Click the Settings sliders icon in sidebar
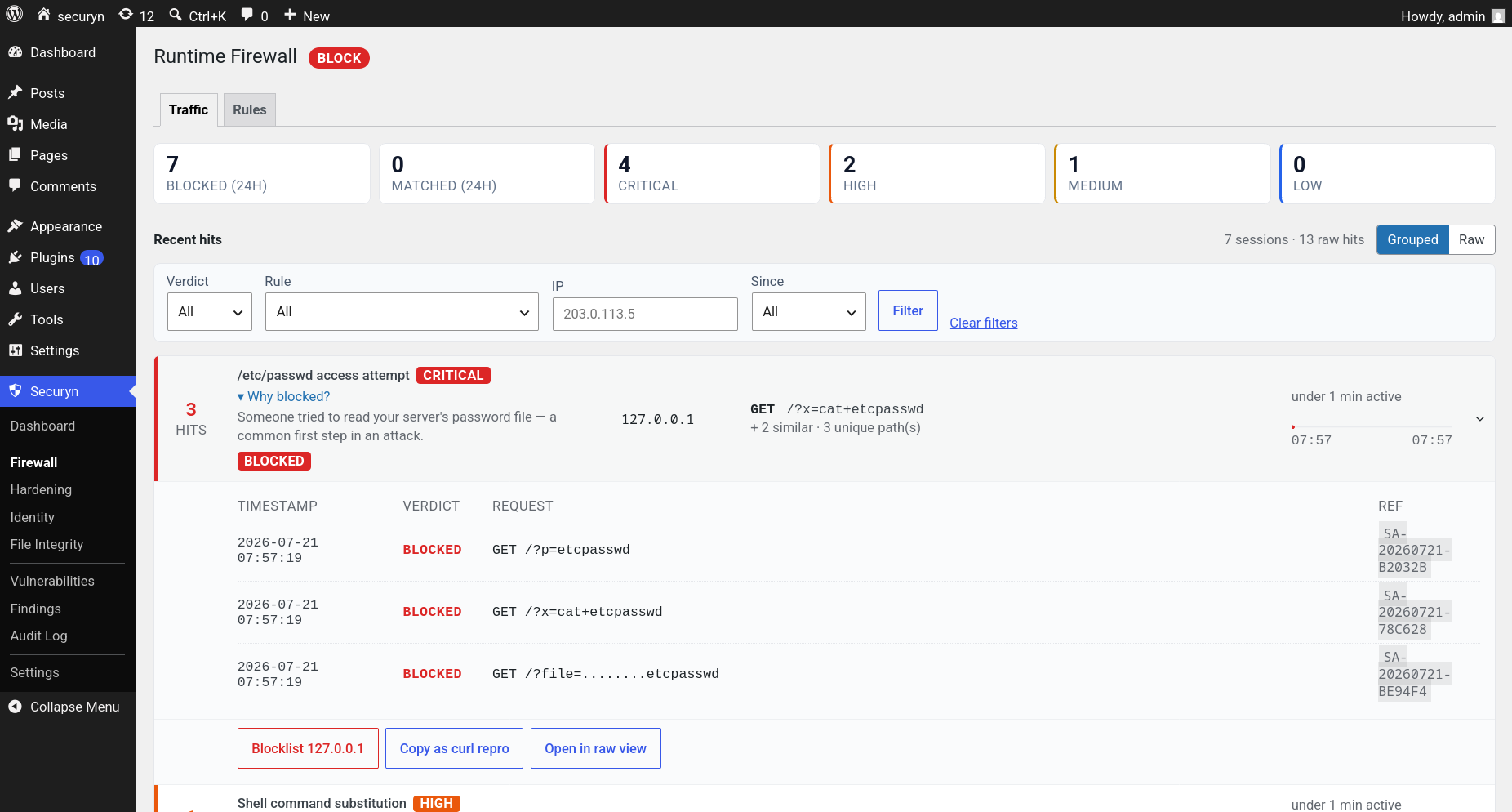1512x812 pixels. click(16, 350)
